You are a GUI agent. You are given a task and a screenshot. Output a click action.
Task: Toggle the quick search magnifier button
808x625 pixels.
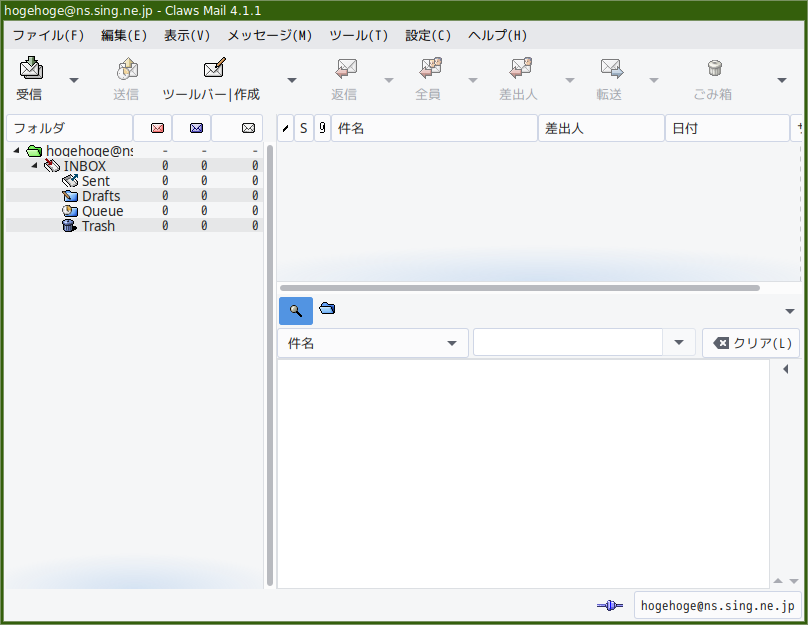[296, 311]
